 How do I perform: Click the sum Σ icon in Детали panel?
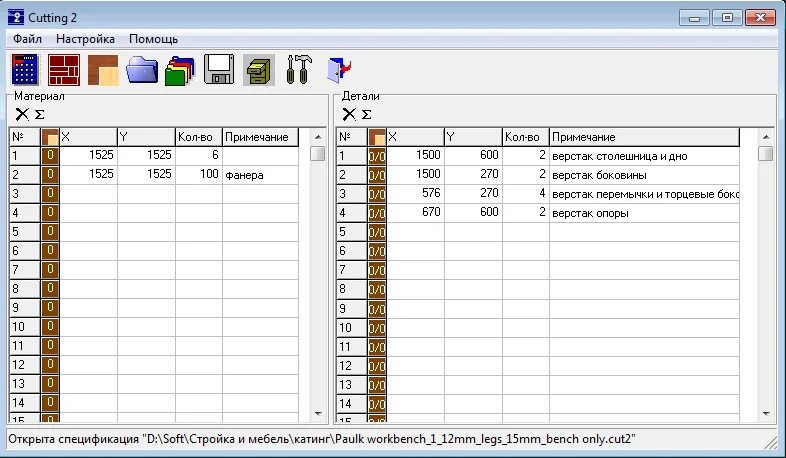(366, 114)
